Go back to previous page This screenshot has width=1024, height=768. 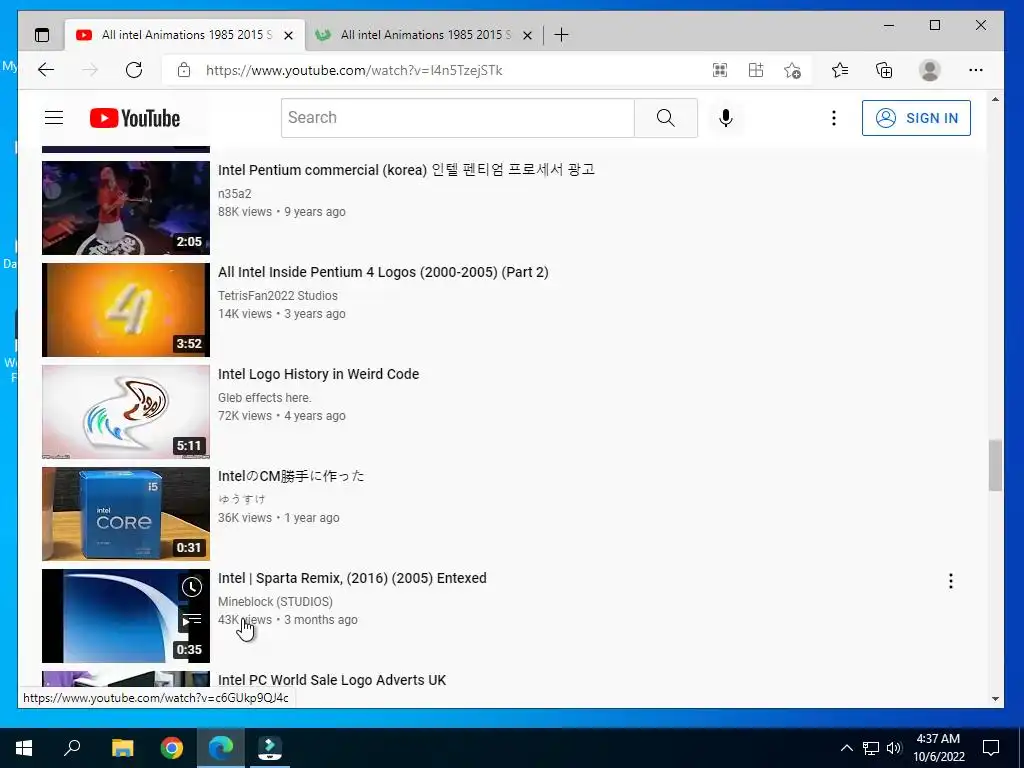coord(46,70)
